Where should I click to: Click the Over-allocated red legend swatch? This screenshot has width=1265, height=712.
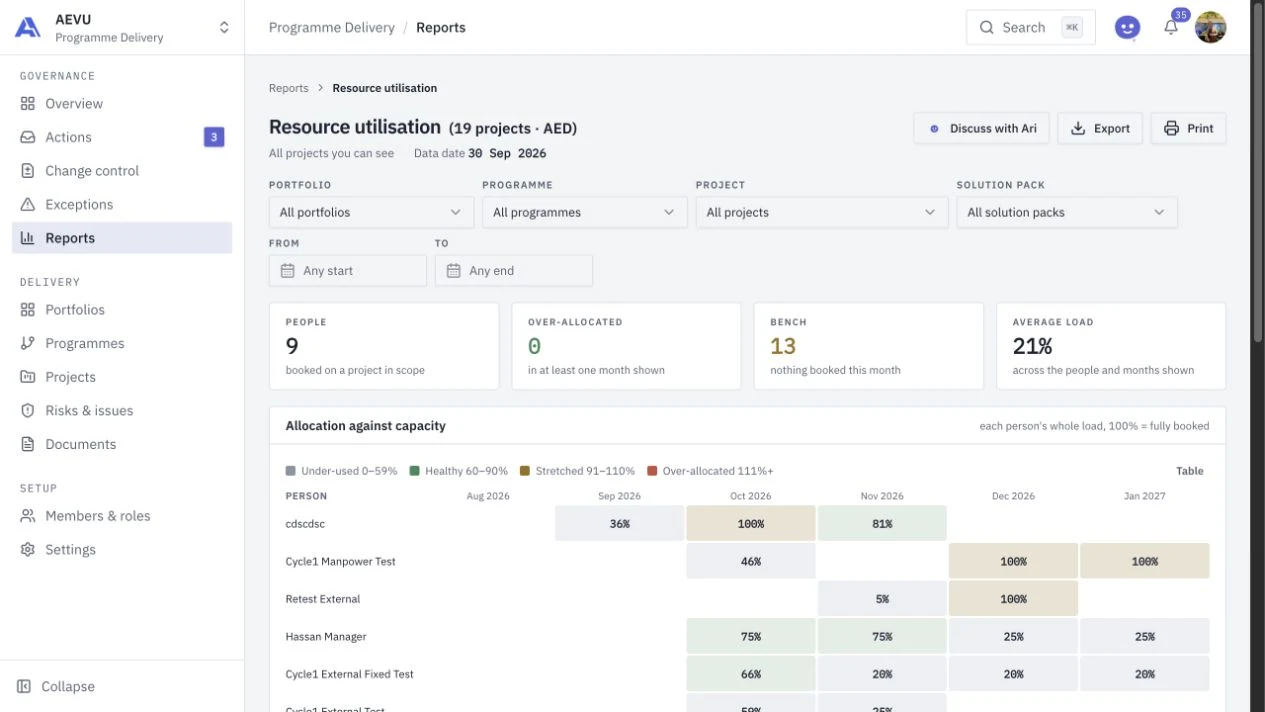[652, 471]
